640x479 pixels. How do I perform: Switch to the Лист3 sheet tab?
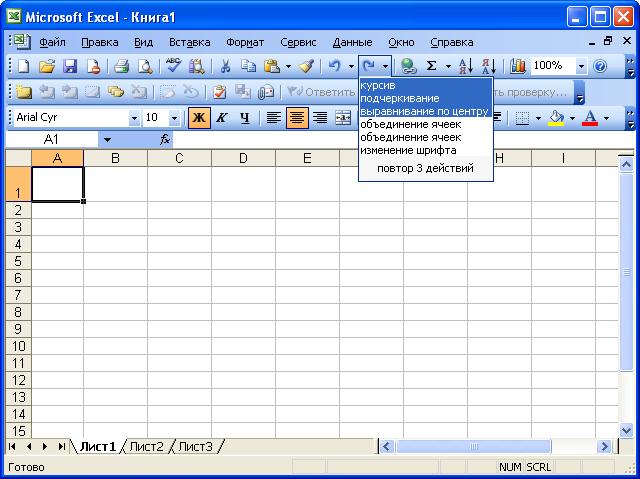pyautogui.click(x=196, y=447)
